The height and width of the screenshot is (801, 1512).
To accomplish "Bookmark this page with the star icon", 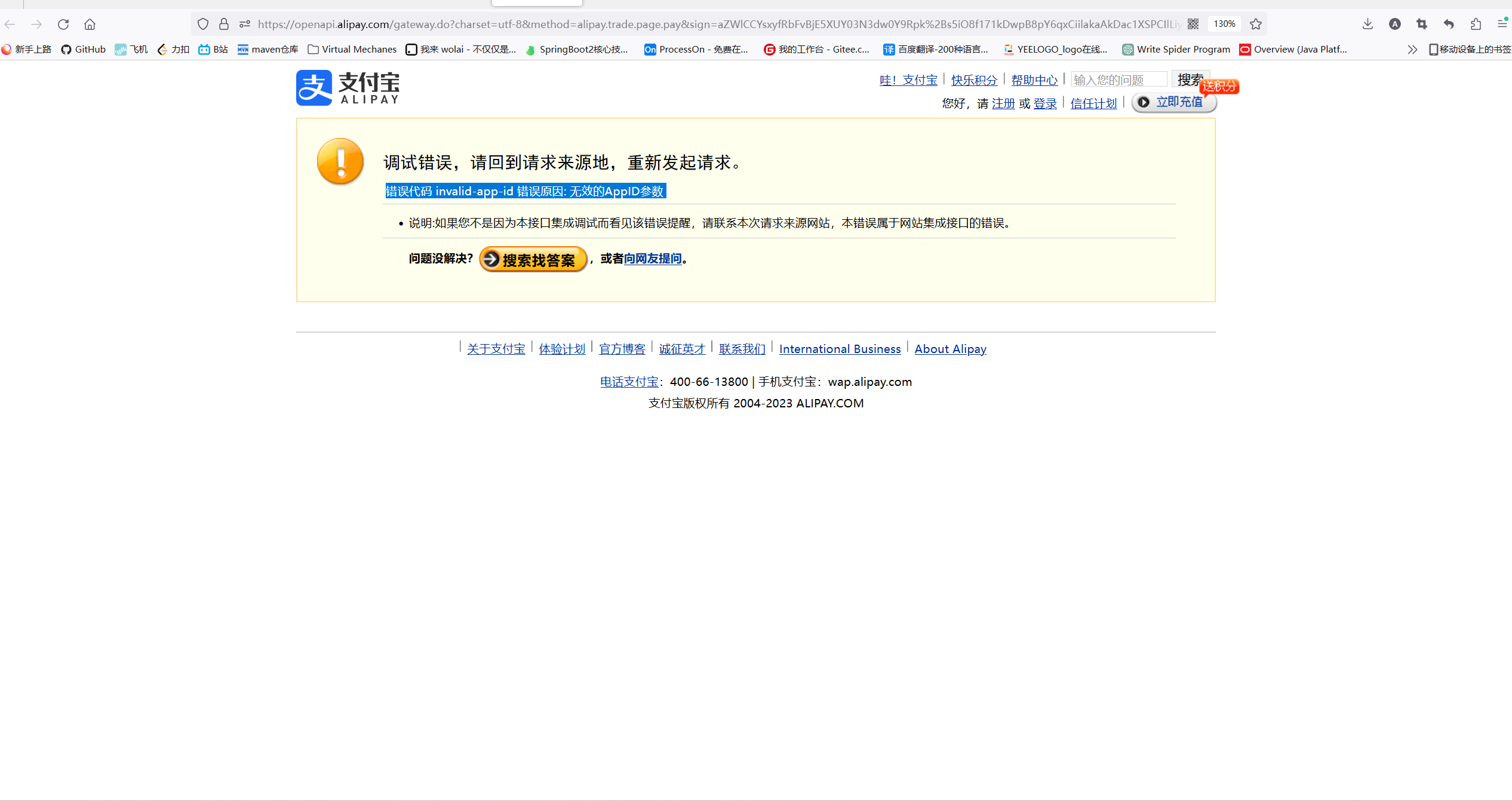I will pos(1256,24).
